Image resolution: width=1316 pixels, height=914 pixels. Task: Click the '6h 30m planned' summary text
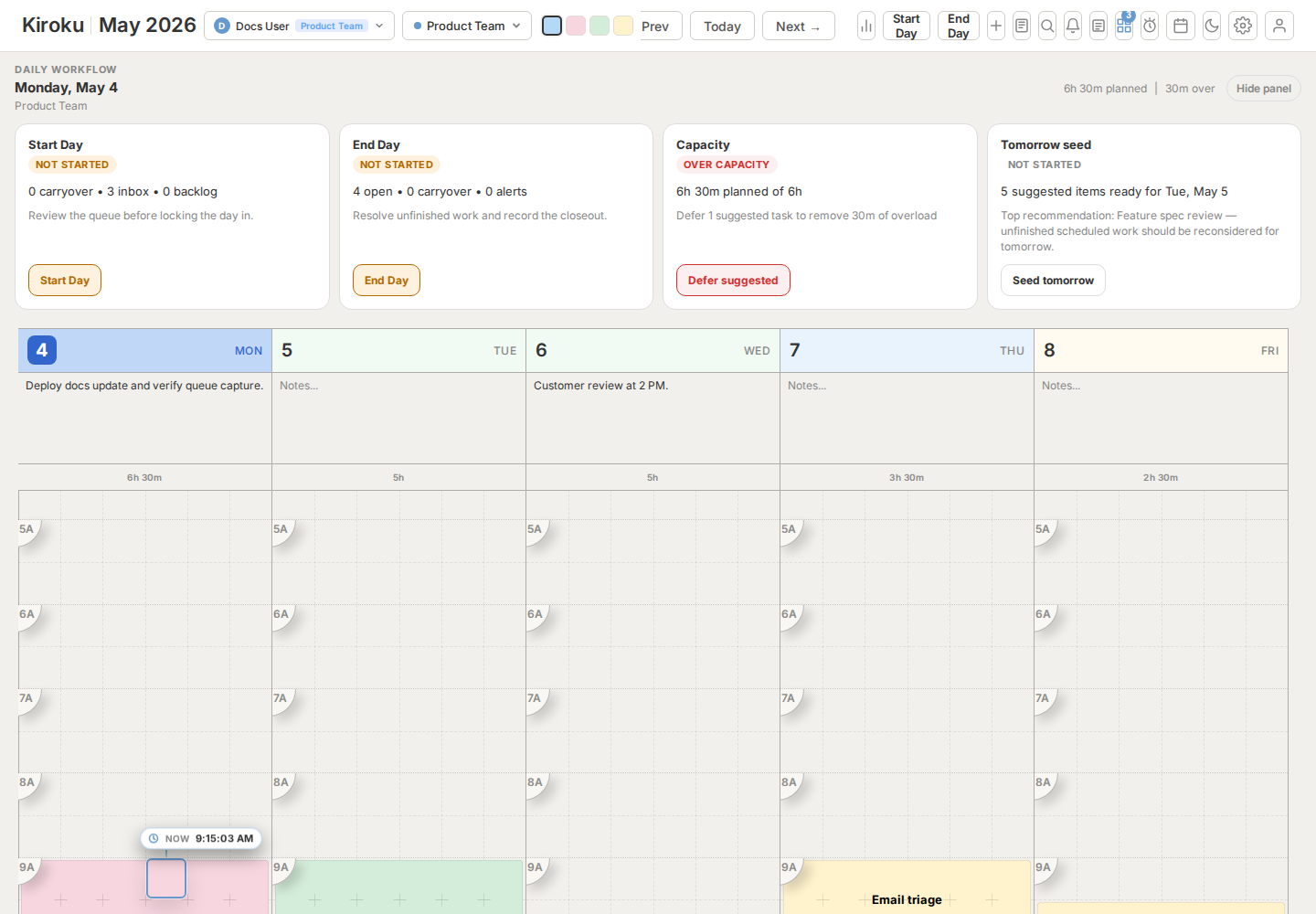pos(1105,89)
